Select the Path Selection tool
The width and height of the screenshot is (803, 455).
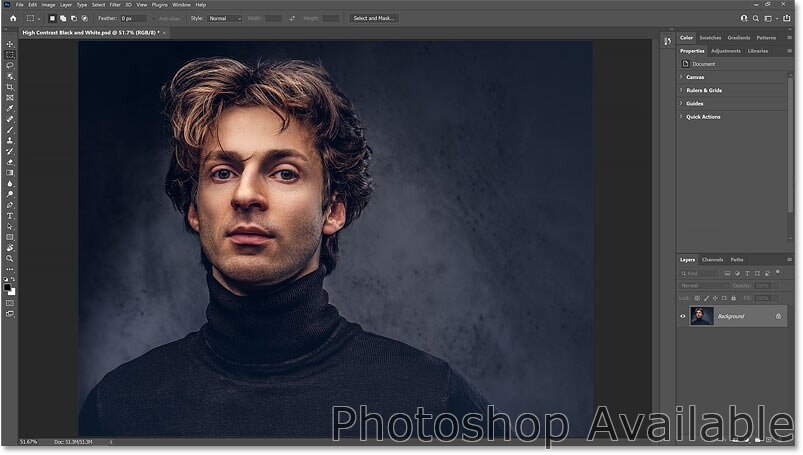click(10, 226)
